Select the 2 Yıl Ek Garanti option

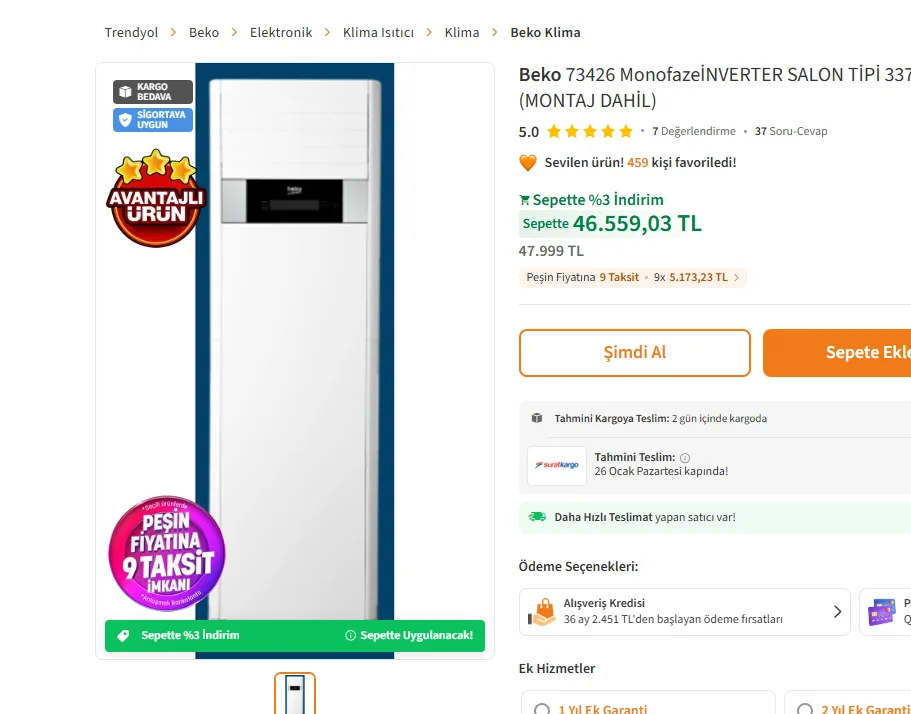pyautogui.click(x=805, y=709)
